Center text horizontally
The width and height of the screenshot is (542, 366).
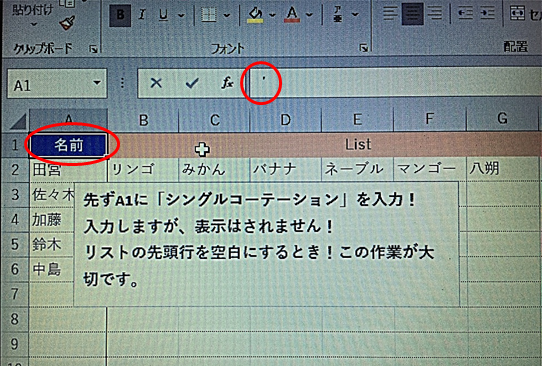pyautogui.click(x=412, y=14)
